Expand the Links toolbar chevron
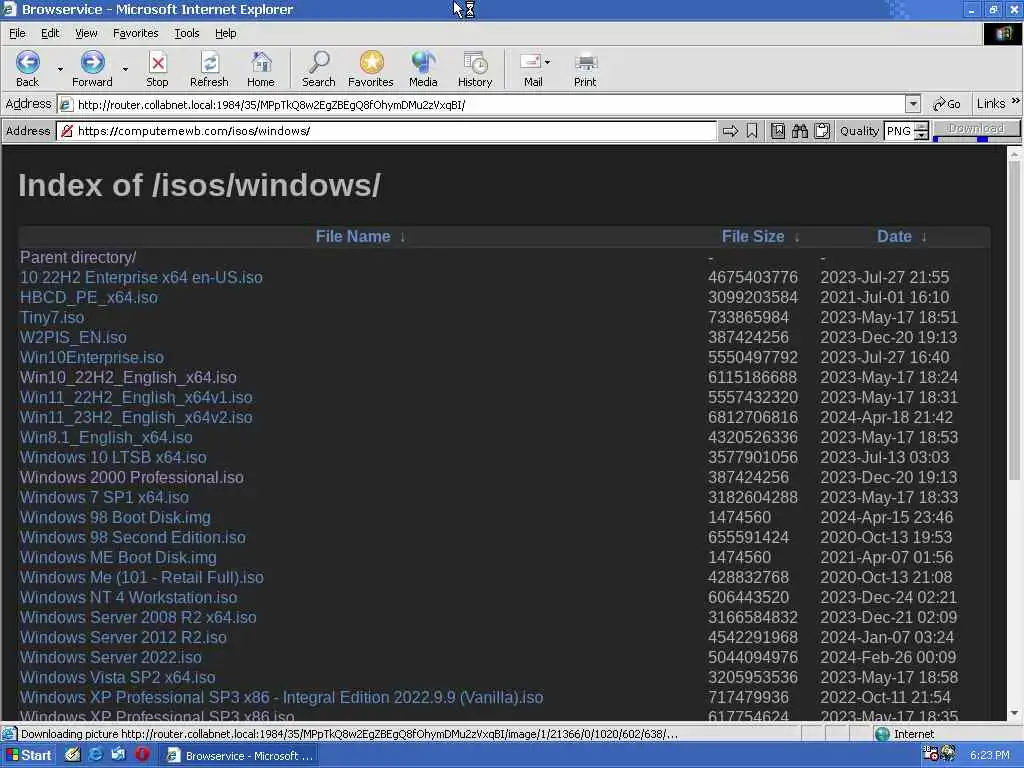The image size is (1024, 768). pos(1016,101)
